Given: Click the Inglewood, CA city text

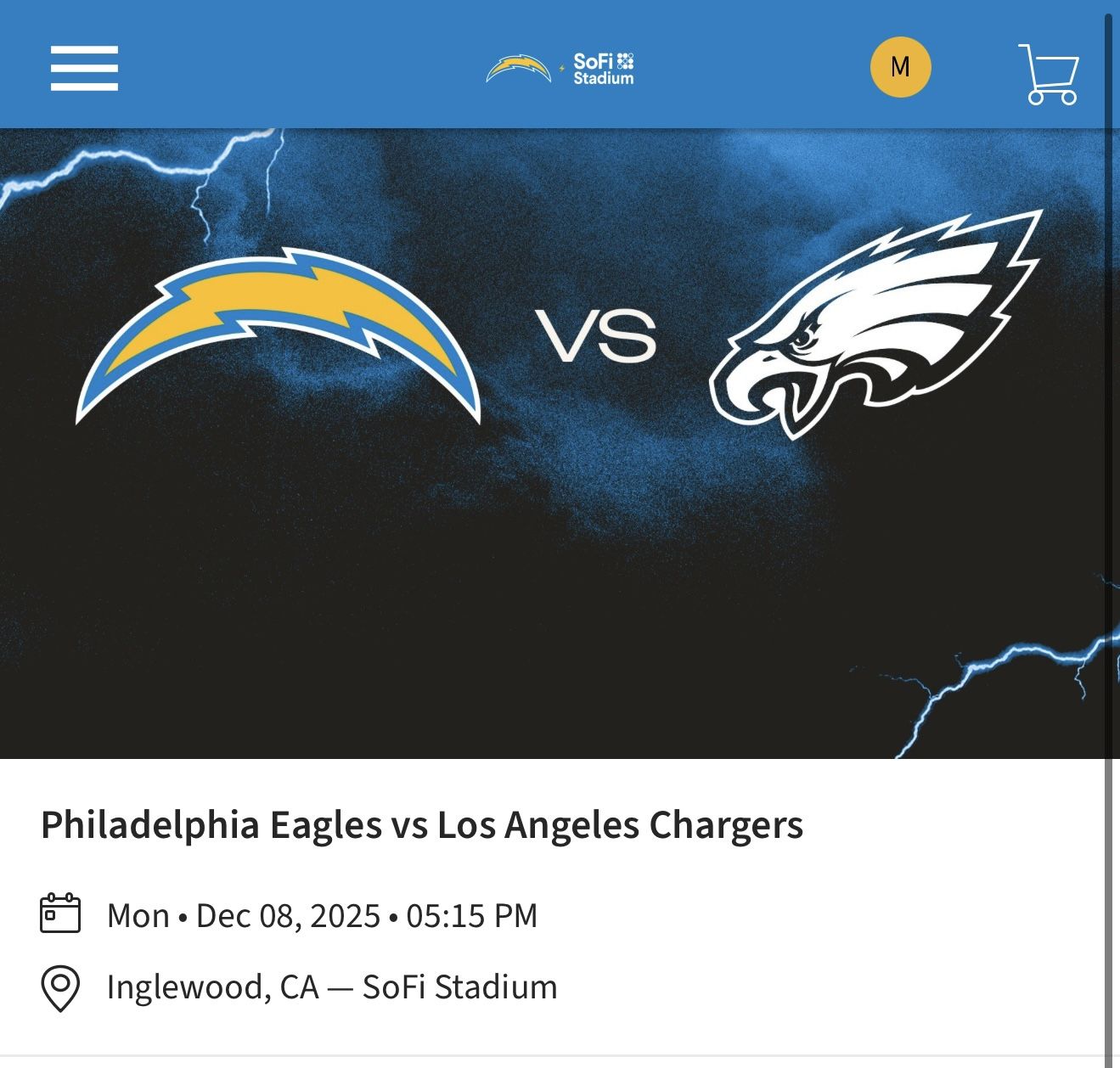Looking at the screenshot, I should click(x=212, y=987).
